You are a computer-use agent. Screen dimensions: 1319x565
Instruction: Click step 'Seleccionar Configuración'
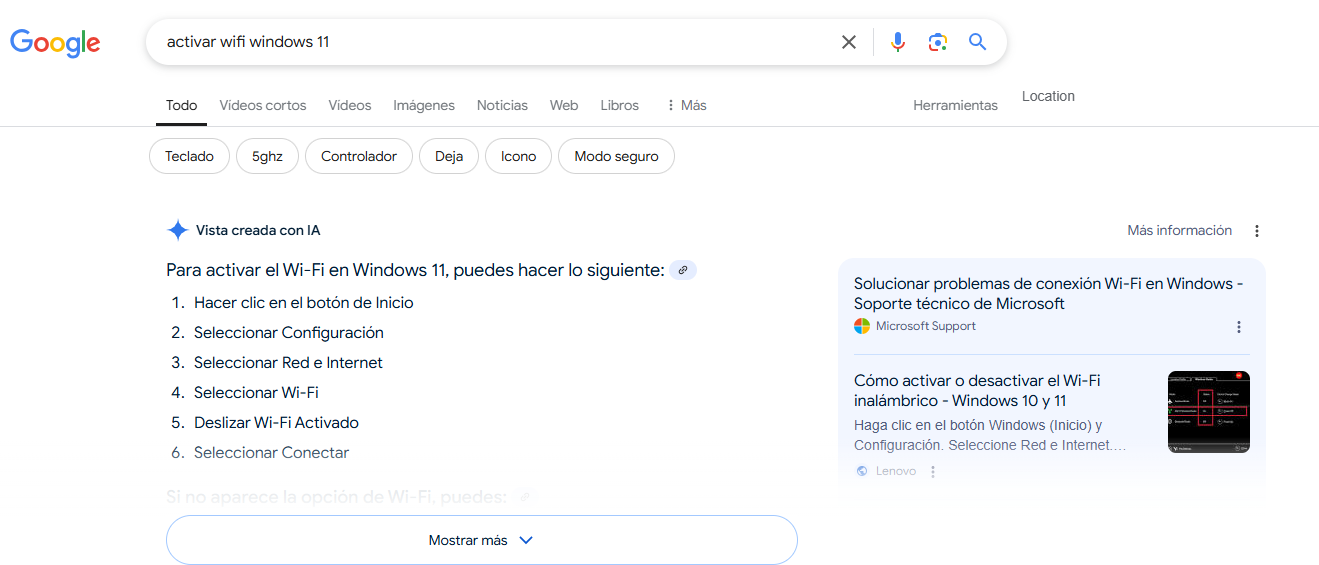[x=289, y=333]
